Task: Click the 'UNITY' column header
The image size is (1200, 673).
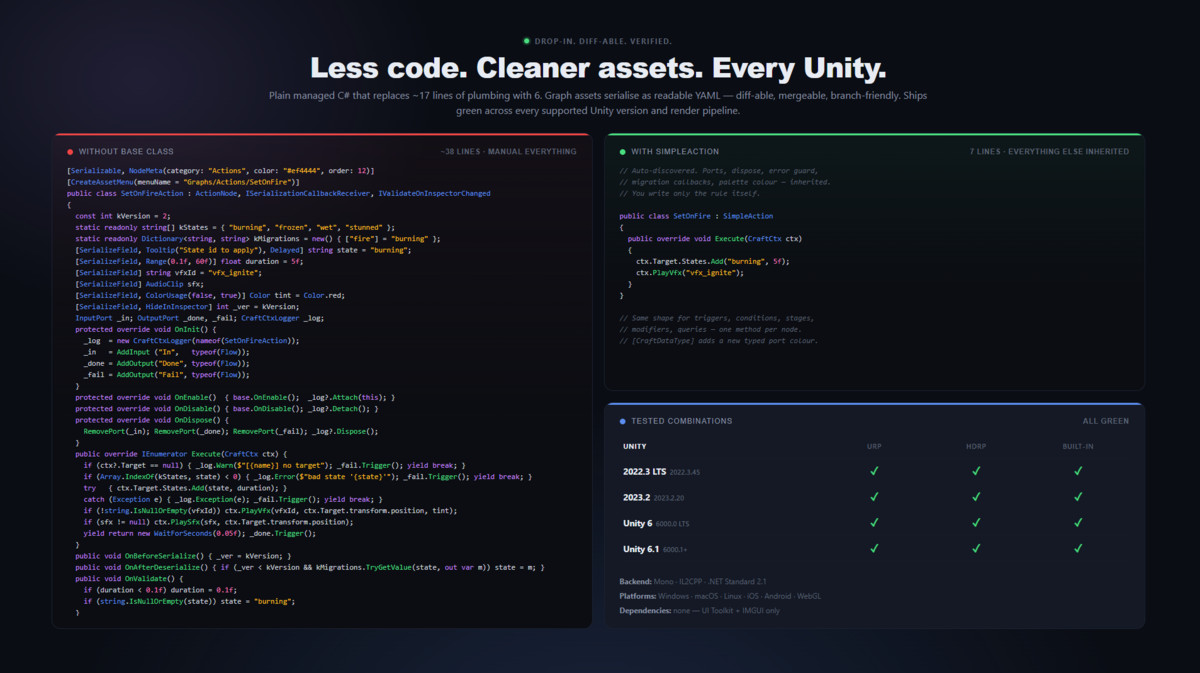Action: coord(634,446)
